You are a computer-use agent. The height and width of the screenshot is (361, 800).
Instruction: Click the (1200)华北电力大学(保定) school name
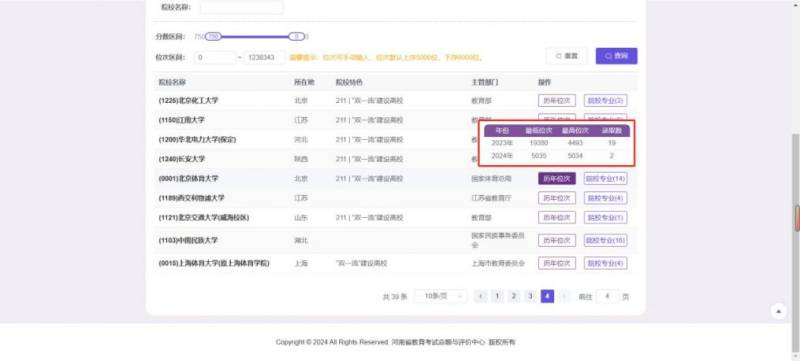tap(197, 139)
